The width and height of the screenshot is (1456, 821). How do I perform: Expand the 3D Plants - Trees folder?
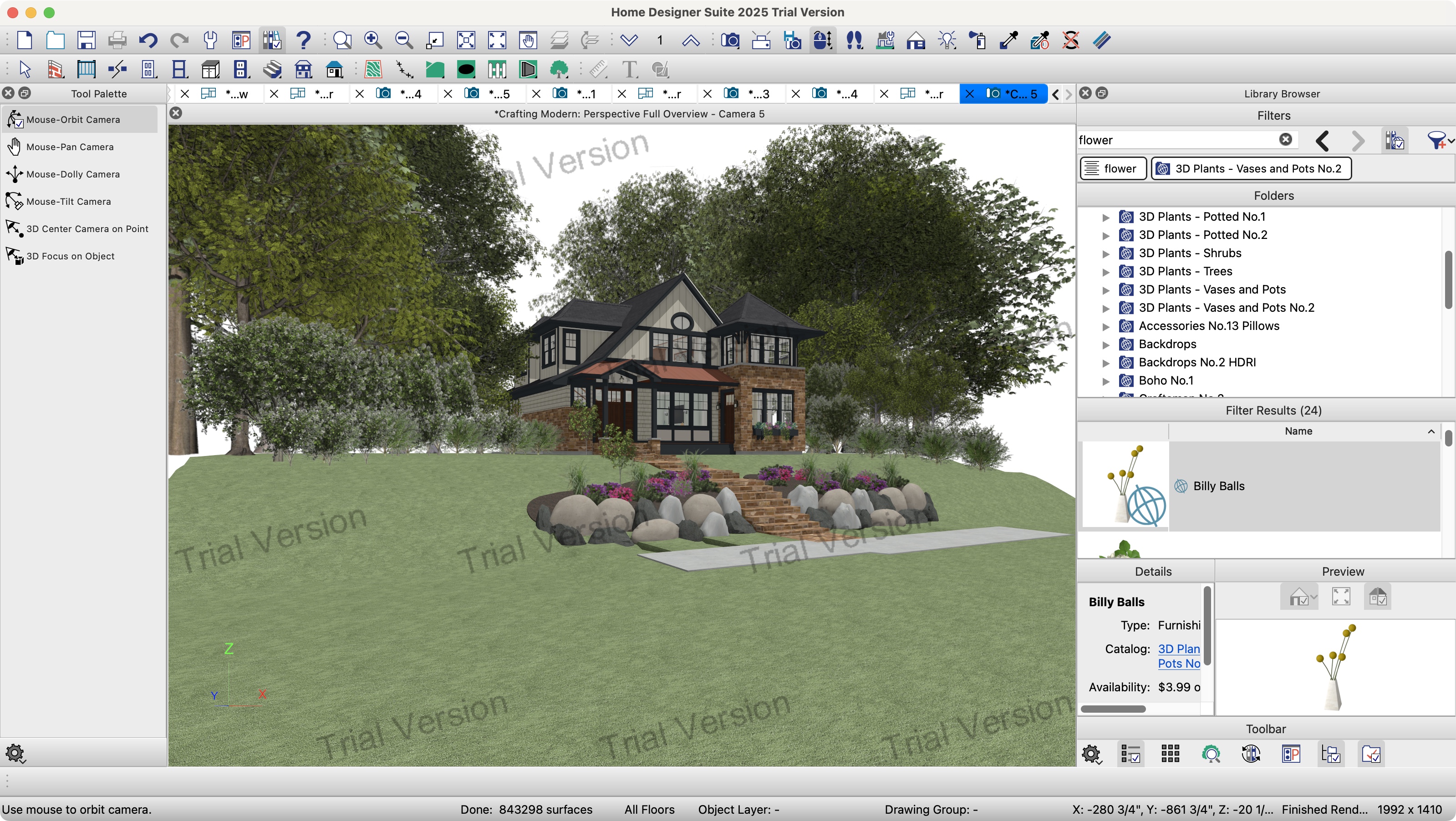[x=1105, y=272]
